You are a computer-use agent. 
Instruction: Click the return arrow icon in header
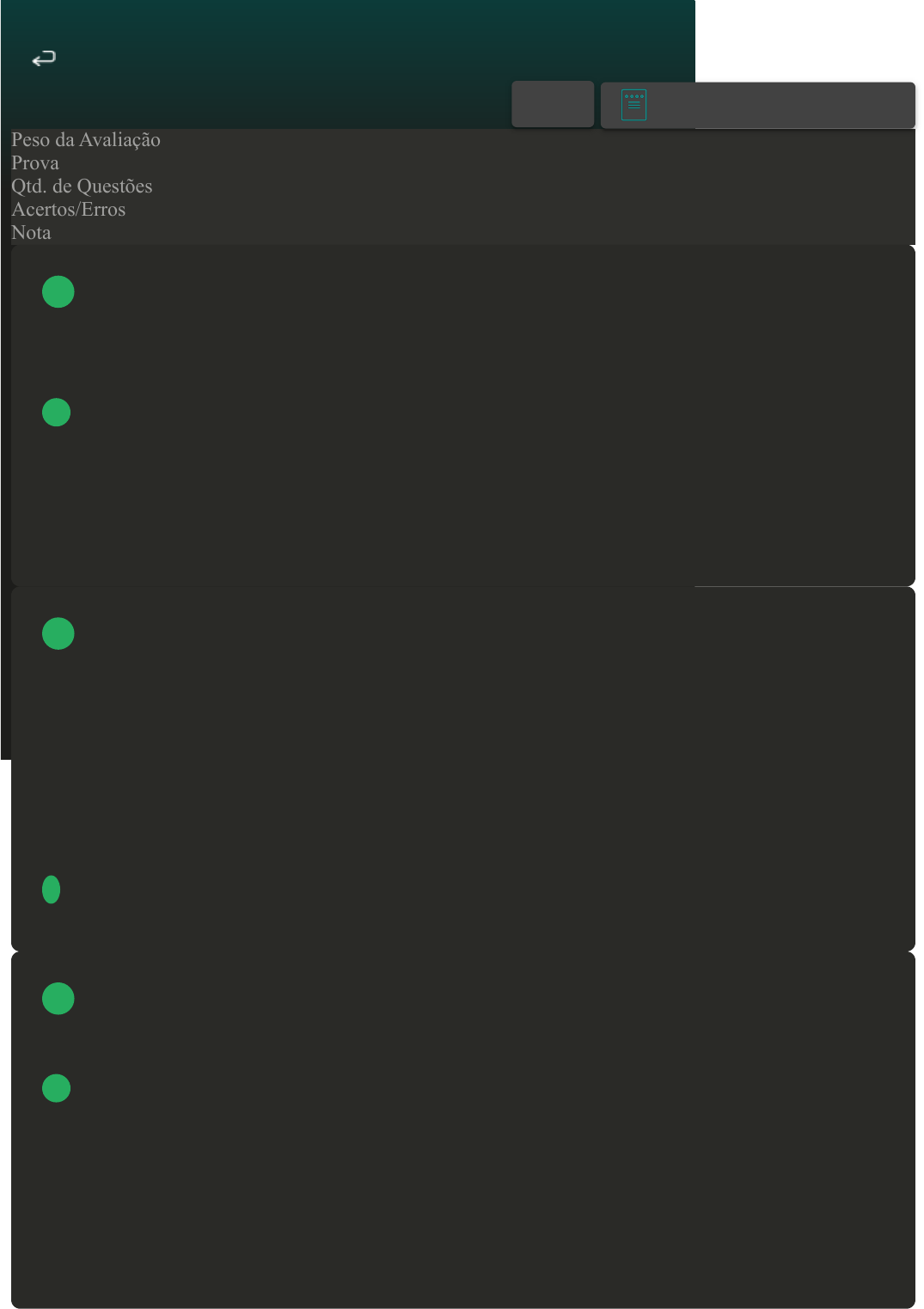[44, 58]
